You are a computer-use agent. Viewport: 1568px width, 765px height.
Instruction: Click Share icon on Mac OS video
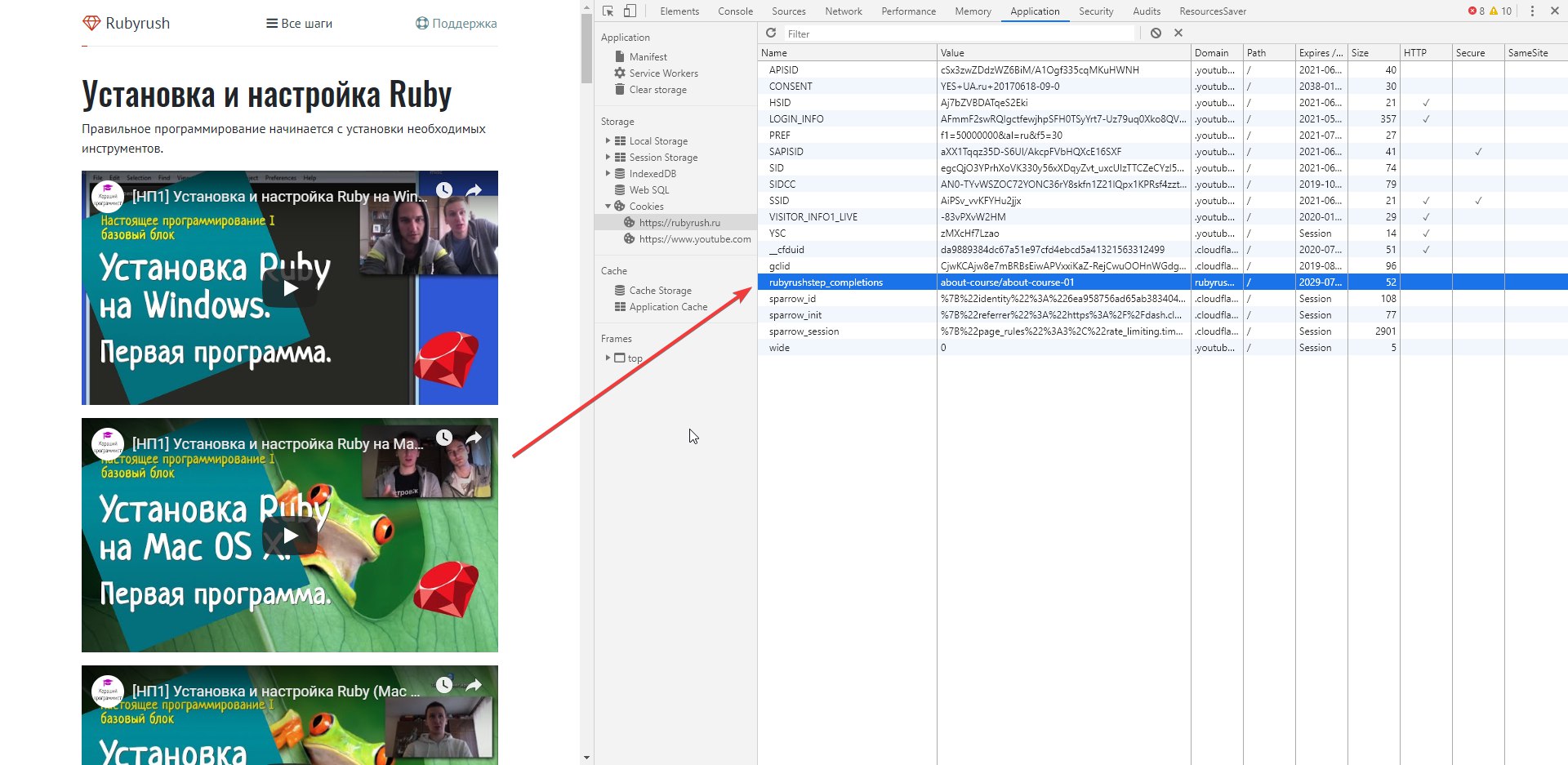tap(474, 437)
